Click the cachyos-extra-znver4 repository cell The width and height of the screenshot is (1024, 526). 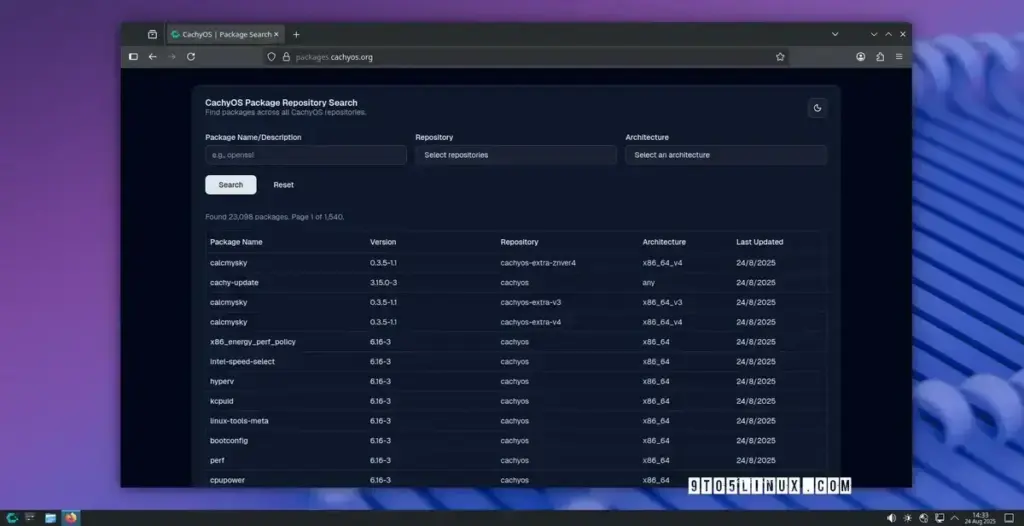(x=538, y=263)
